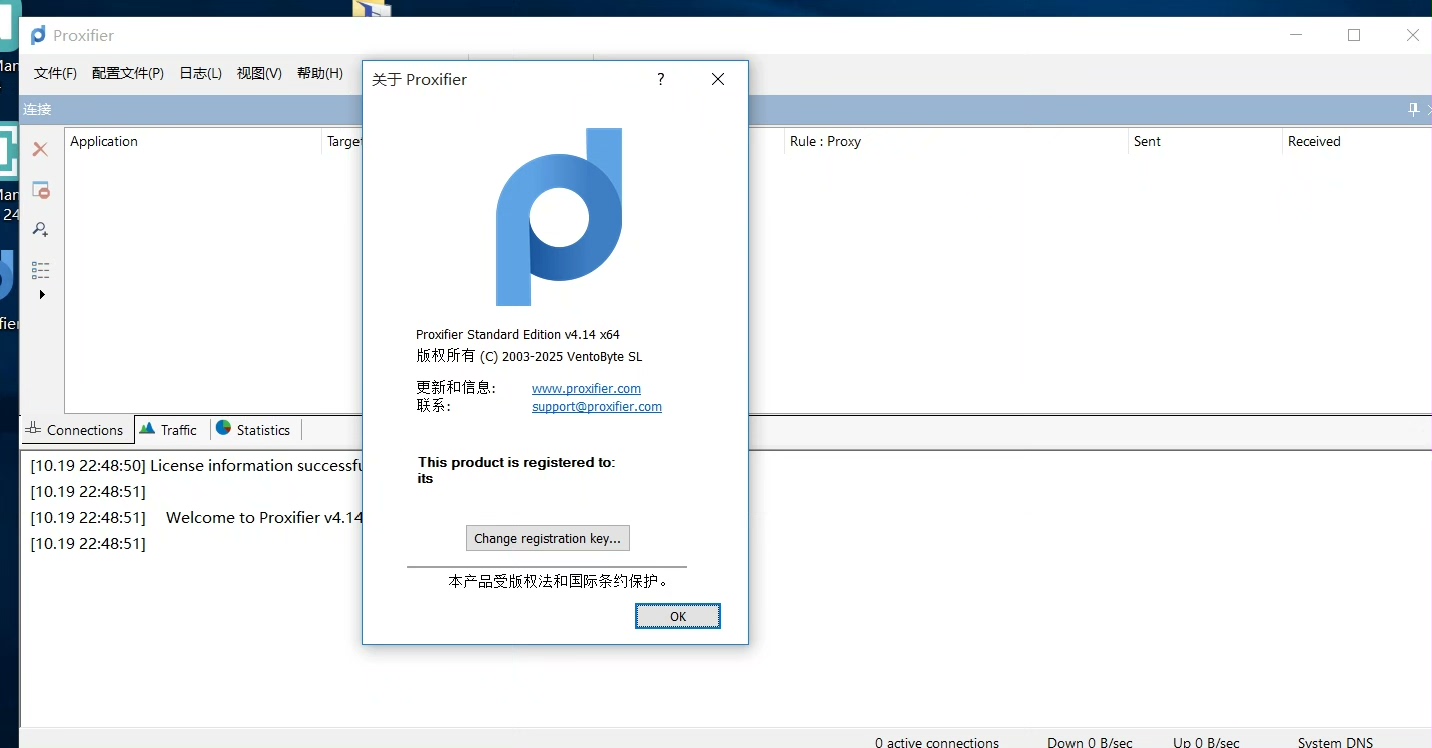Screen dimensions: 1432x748
Task: Click the 连接 panel title
Action: pos(38,109)
